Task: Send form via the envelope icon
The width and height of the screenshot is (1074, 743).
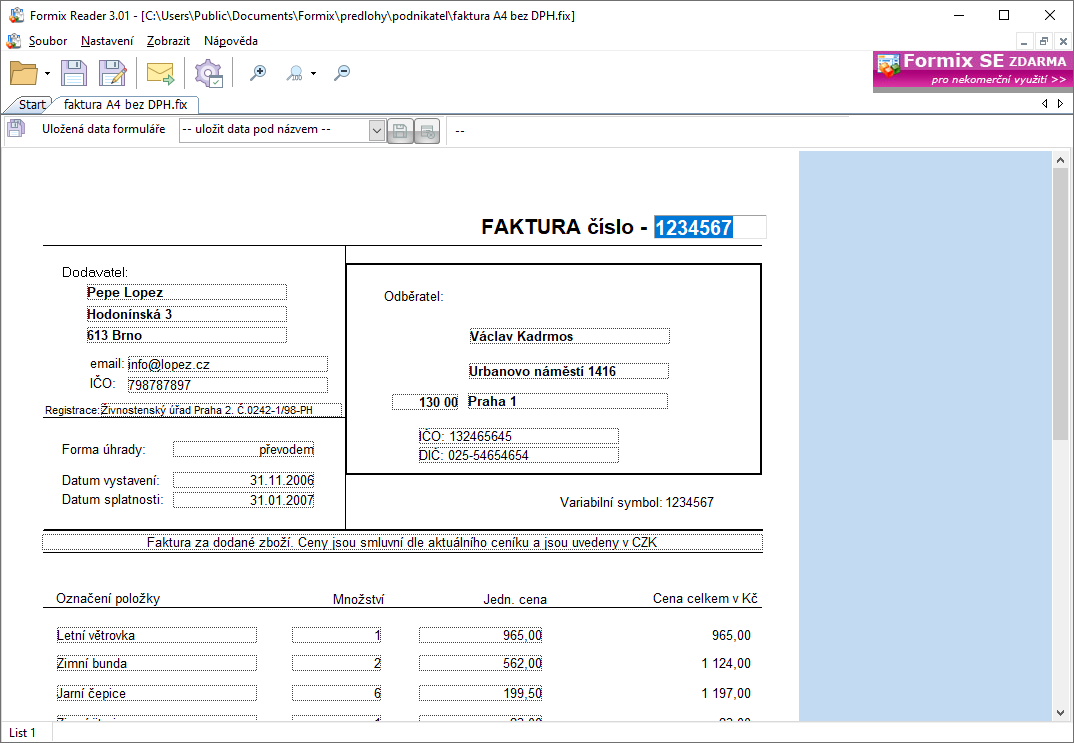Action: [160, 72]
